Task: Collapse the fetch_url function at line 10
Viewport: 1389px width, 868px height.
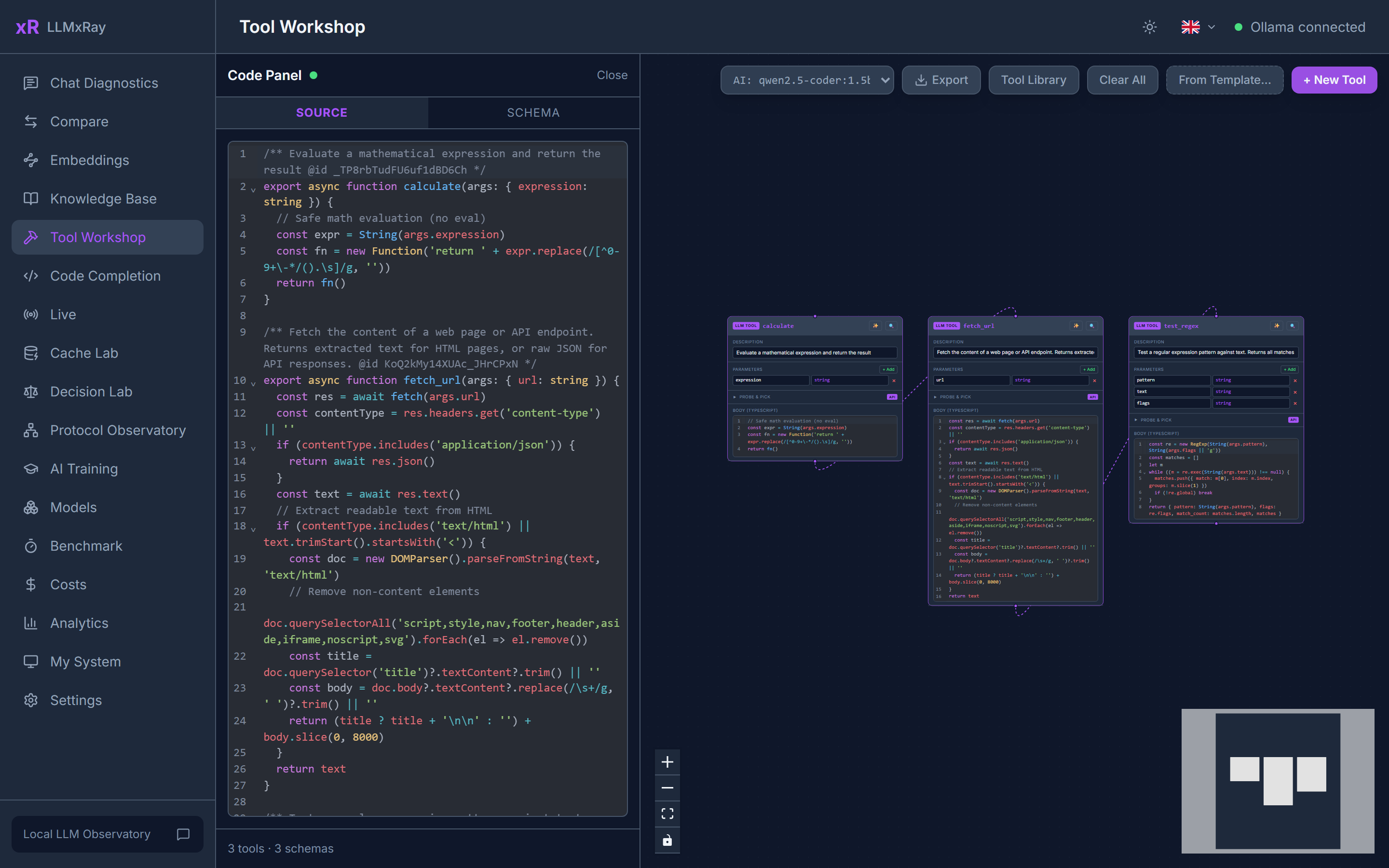Action: pos(253,383)
